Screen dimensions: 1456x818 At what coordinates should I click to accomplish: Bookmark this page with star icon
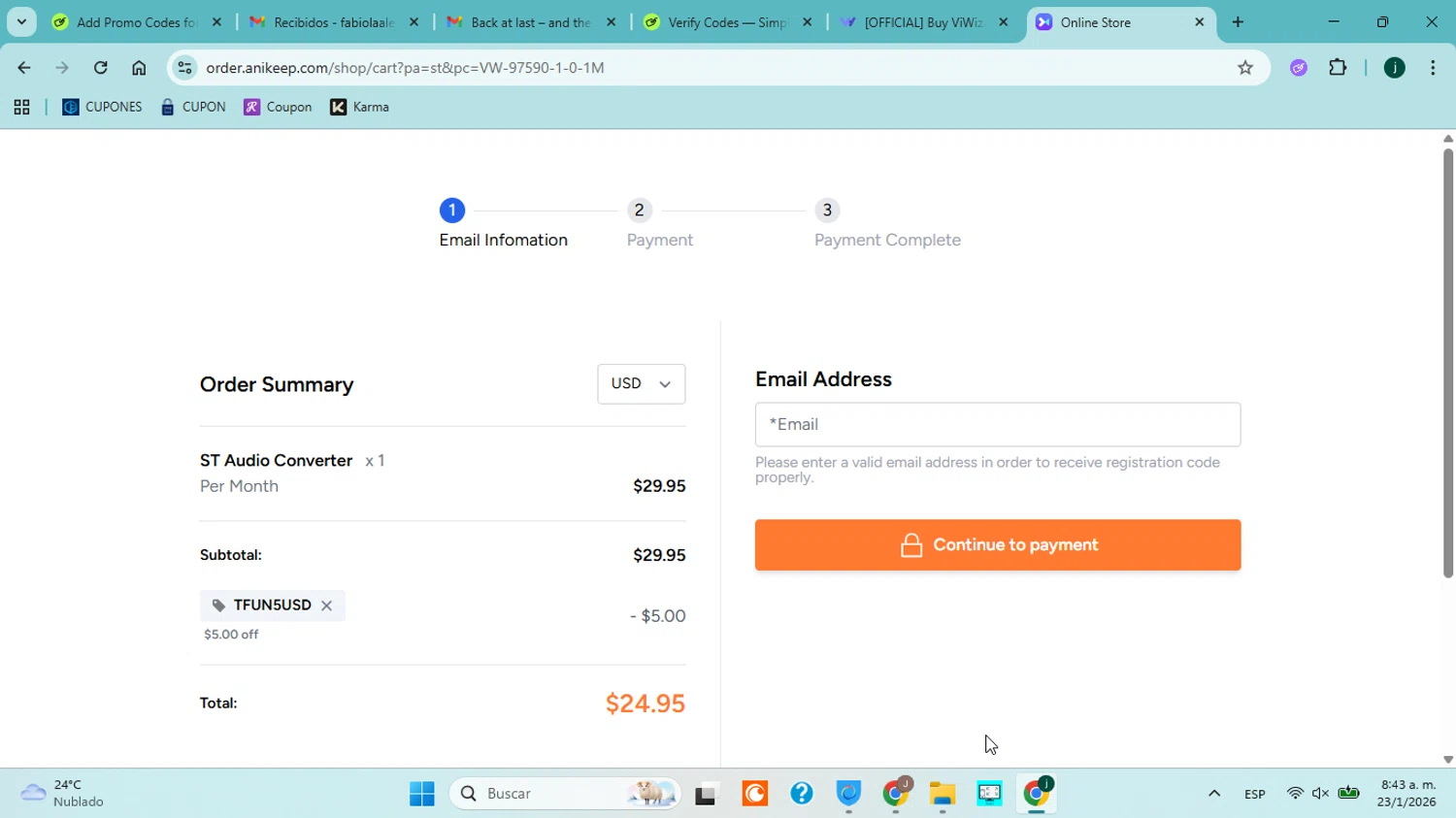[x=1245, y=68]
